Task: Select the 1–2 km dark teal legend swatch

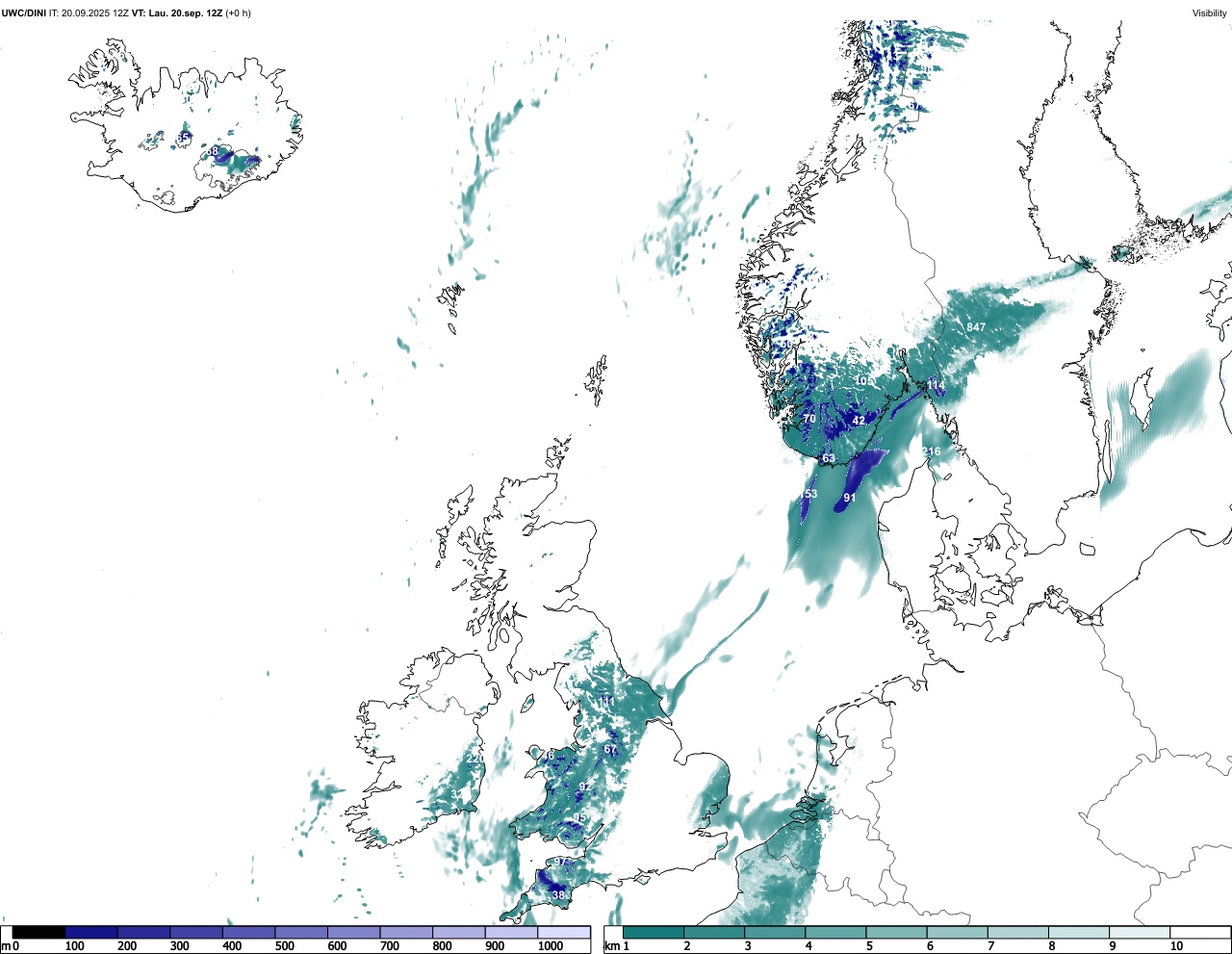Action: click(x=653, y=932)
